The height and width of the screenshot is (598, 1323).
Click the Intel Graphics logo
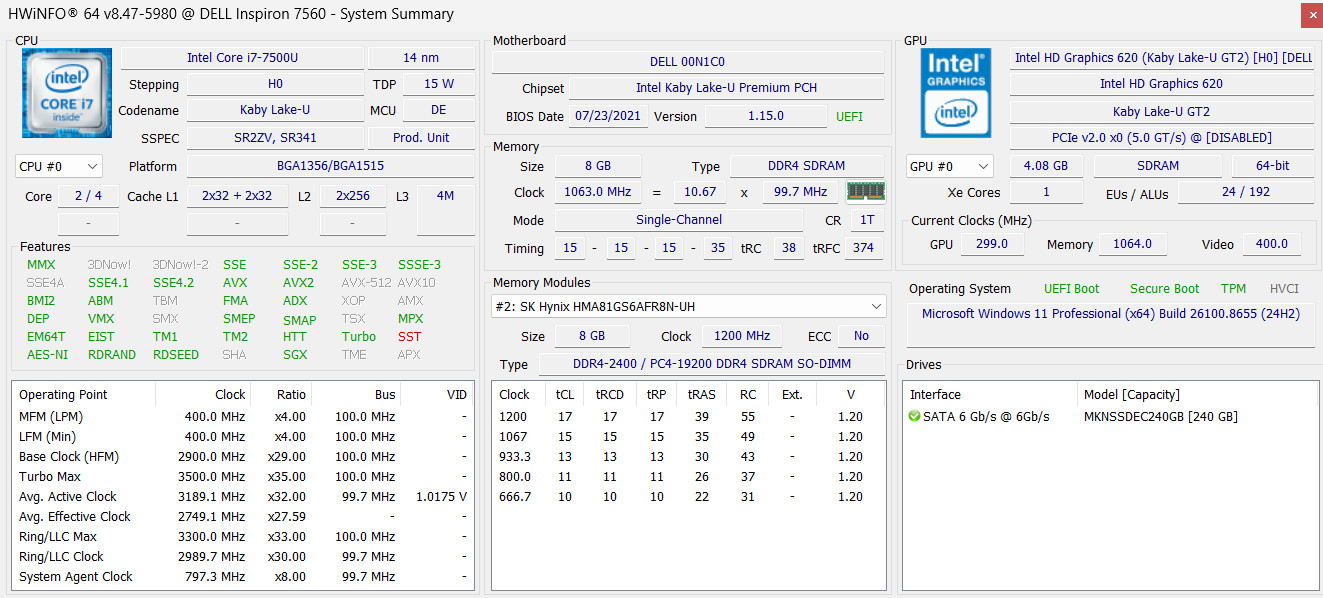point(956,93)
